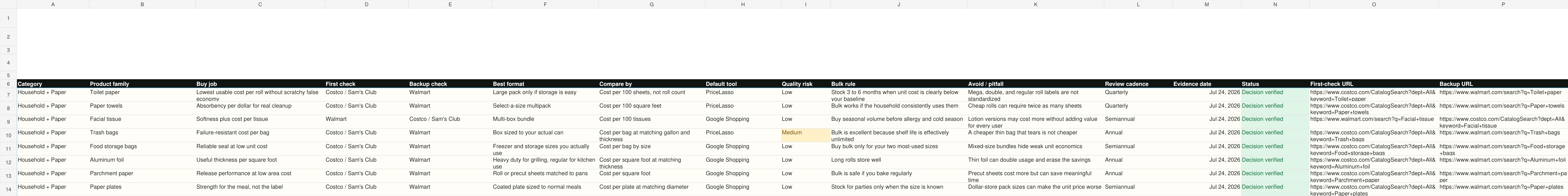
Task: Click 'Useful thickness per square foot' cell
Action: click(260, 162)
